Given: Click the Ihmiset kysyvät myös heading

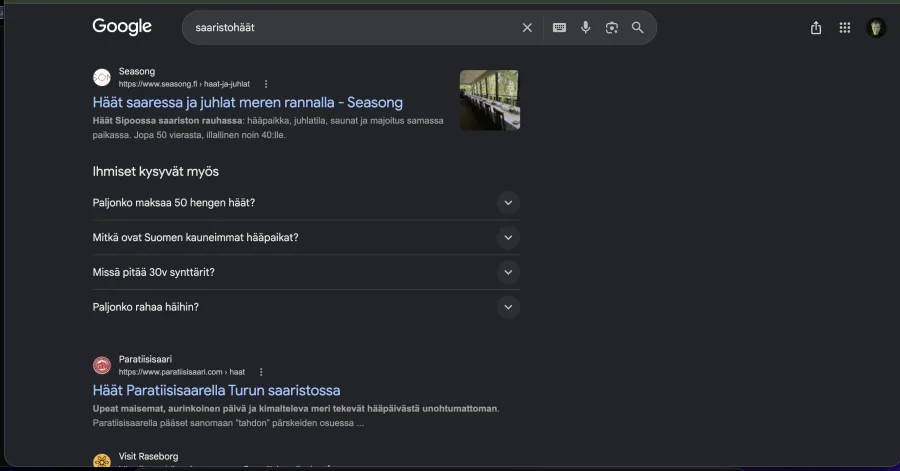Looking at the screenshot, I should pos(156,172).
